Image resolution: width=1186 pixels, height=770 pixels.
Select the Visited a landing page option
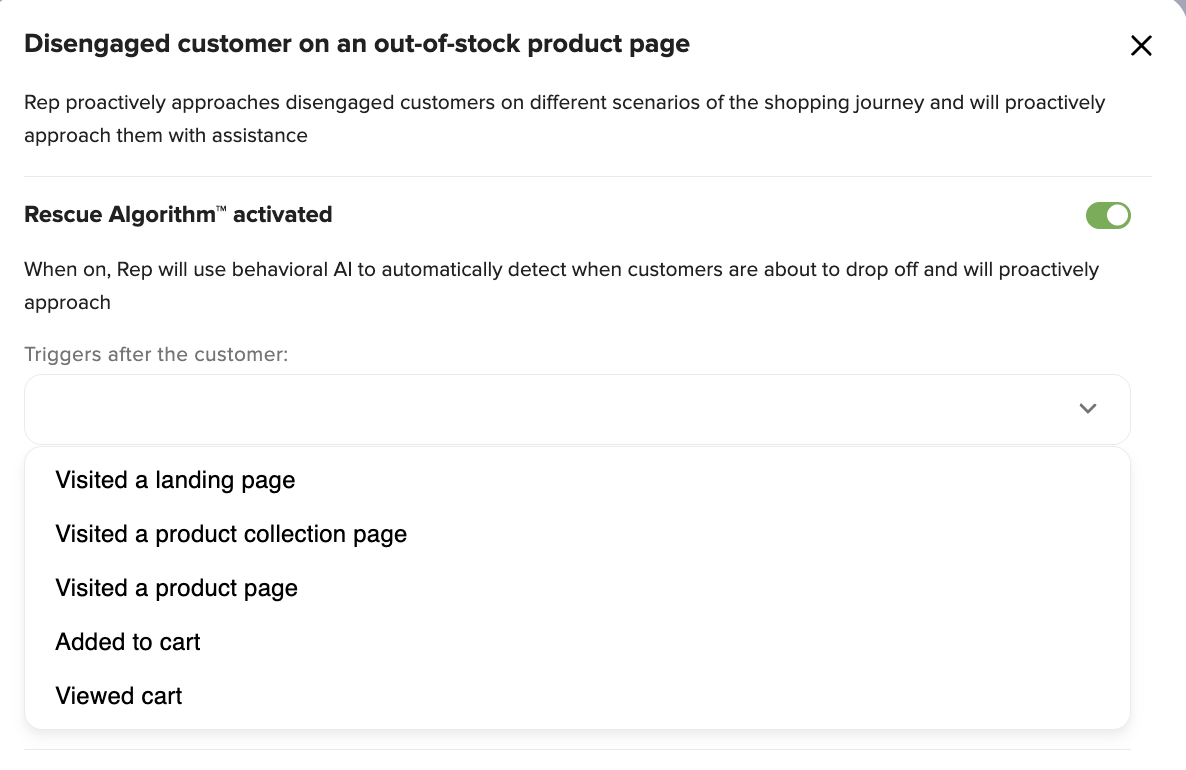coord(577,480)
